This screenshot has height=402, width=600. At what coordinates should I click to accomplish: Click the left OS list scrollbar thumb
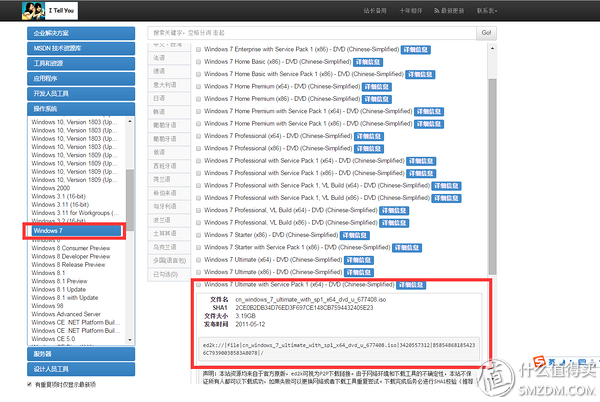(130, 200)
